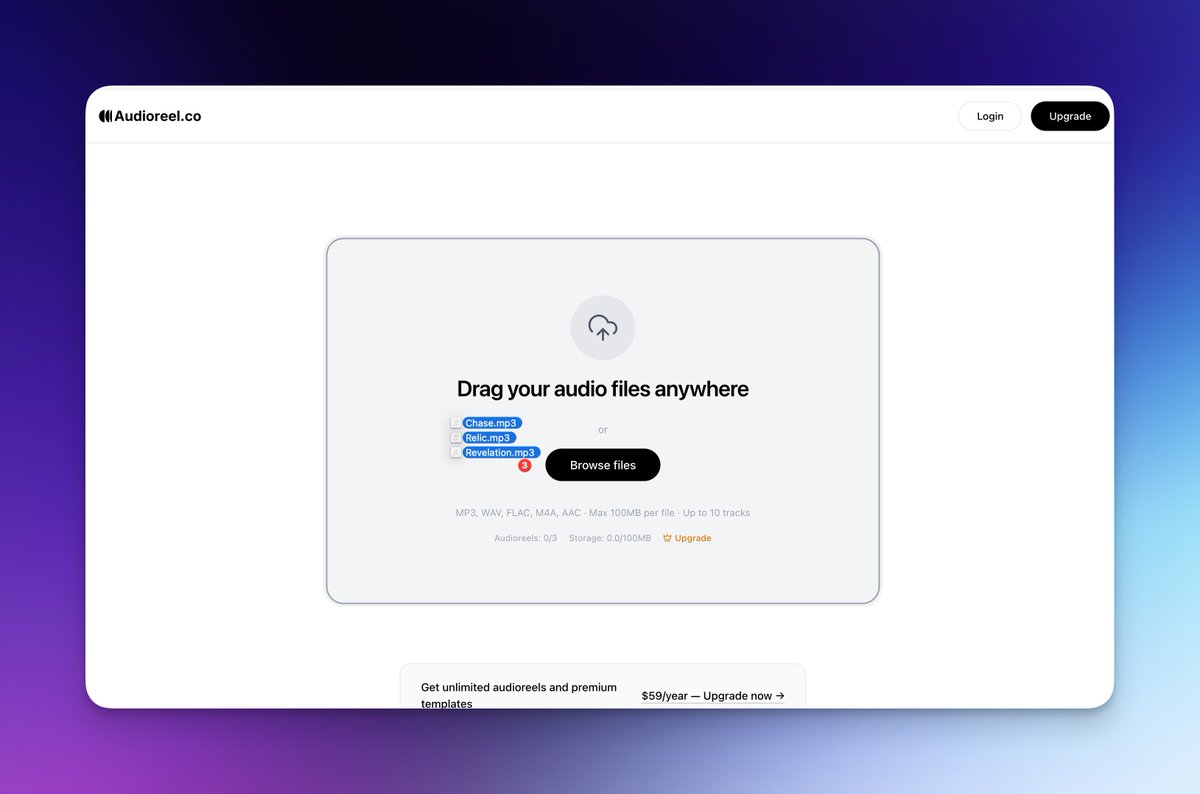Click the black Upgrade button in header
This screenshot has height=794, width=1200.
coord(1070,116)
